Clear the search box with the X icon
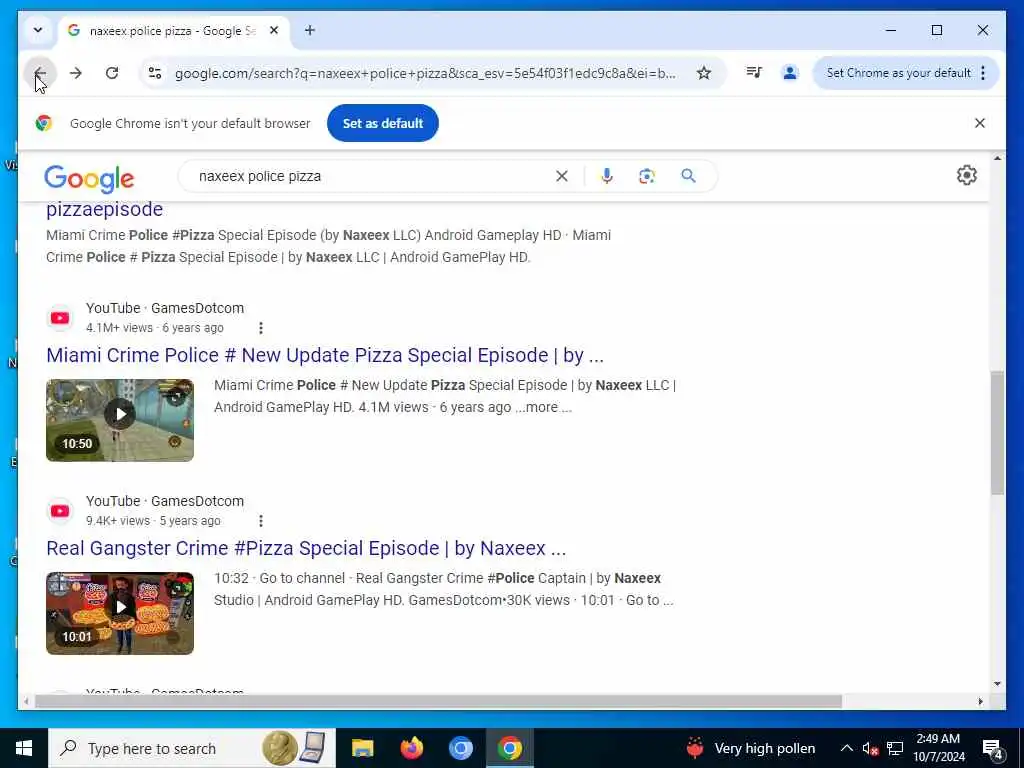This screenshot has height=768, width=1024. (x=562, y=176)
